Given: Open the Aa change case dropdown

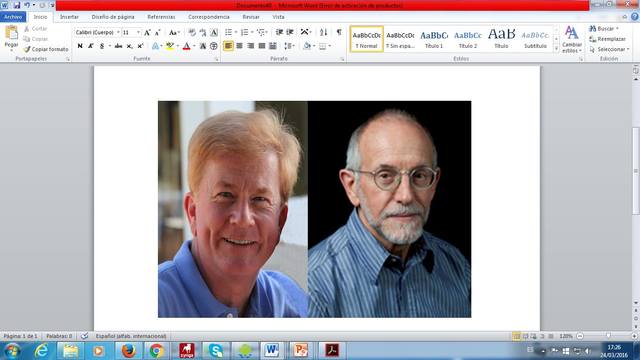Looking at the screenshot, I should click(174, 32).
